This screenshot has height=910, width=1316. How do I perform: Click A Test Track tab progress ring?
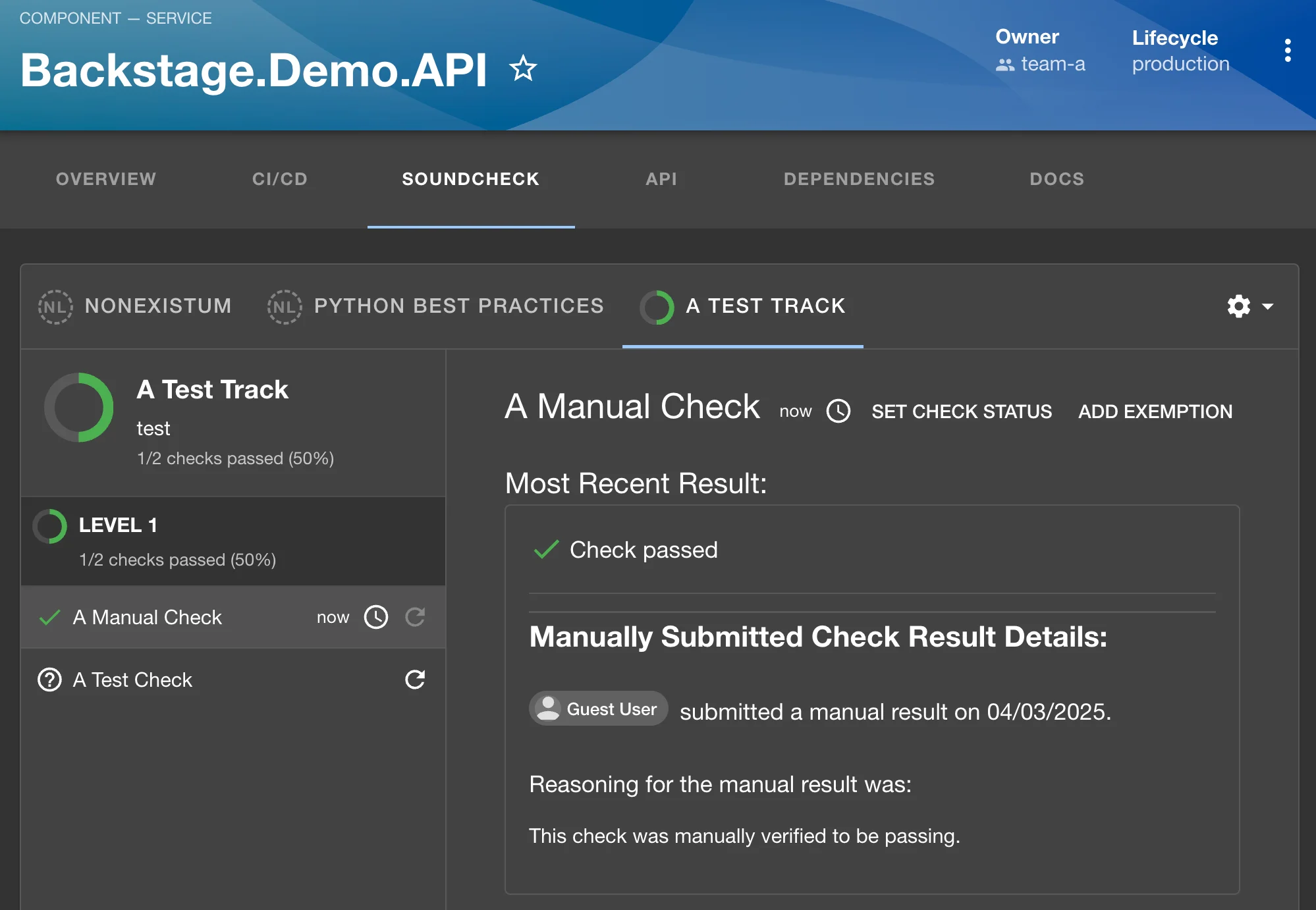click(657, 307)
